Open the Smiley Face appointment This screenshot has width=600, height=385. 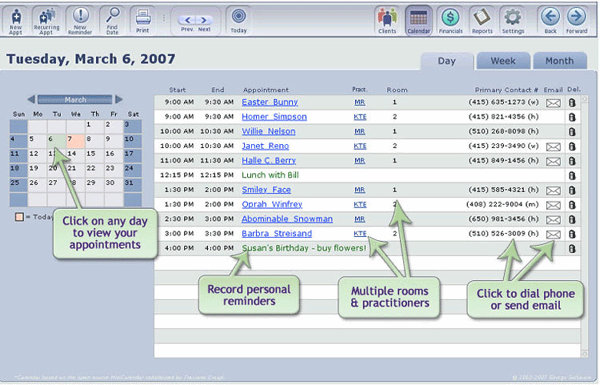point(266,189)
